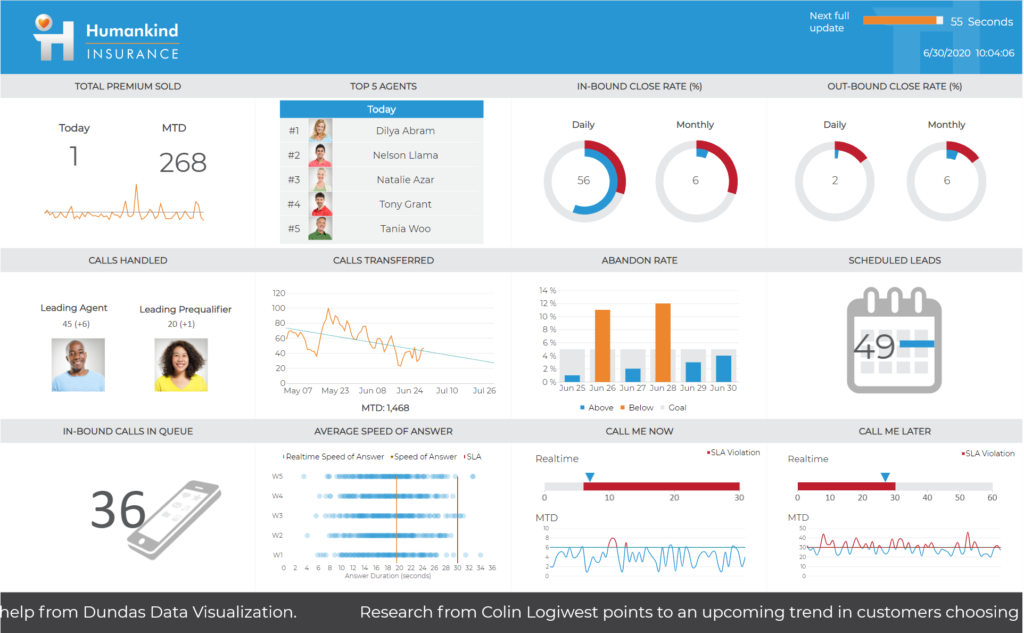
Task: Select the Daily gauge under In-Bound Close Rate
Action: 584,181
